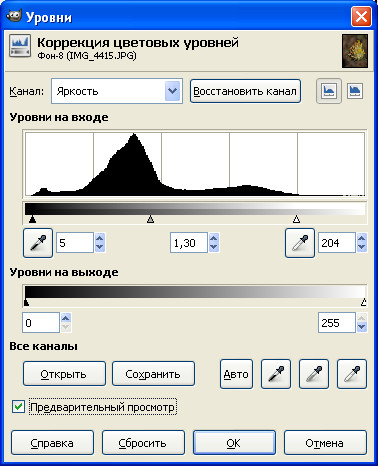Decrease the input white level 204
Viewport: 378px width, 466px height.
(362, 247)
